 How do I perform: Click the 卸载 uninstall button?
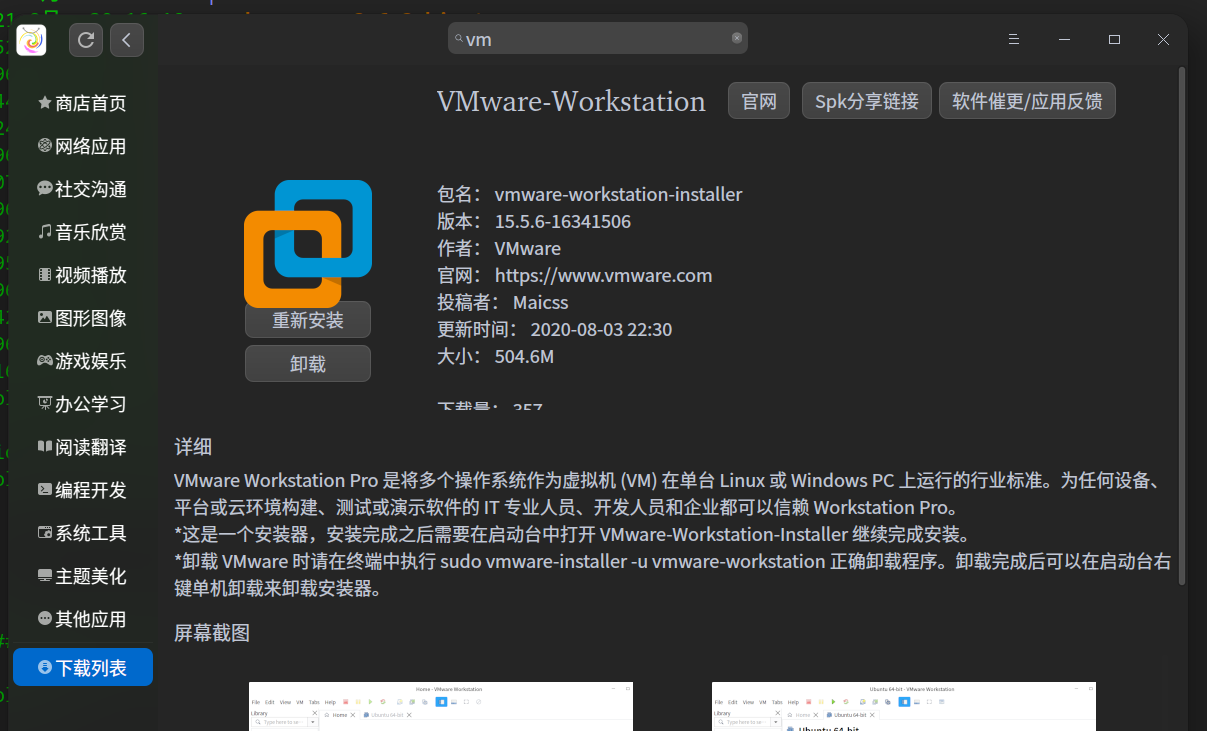pyautogui.click(x=308, y=364)
